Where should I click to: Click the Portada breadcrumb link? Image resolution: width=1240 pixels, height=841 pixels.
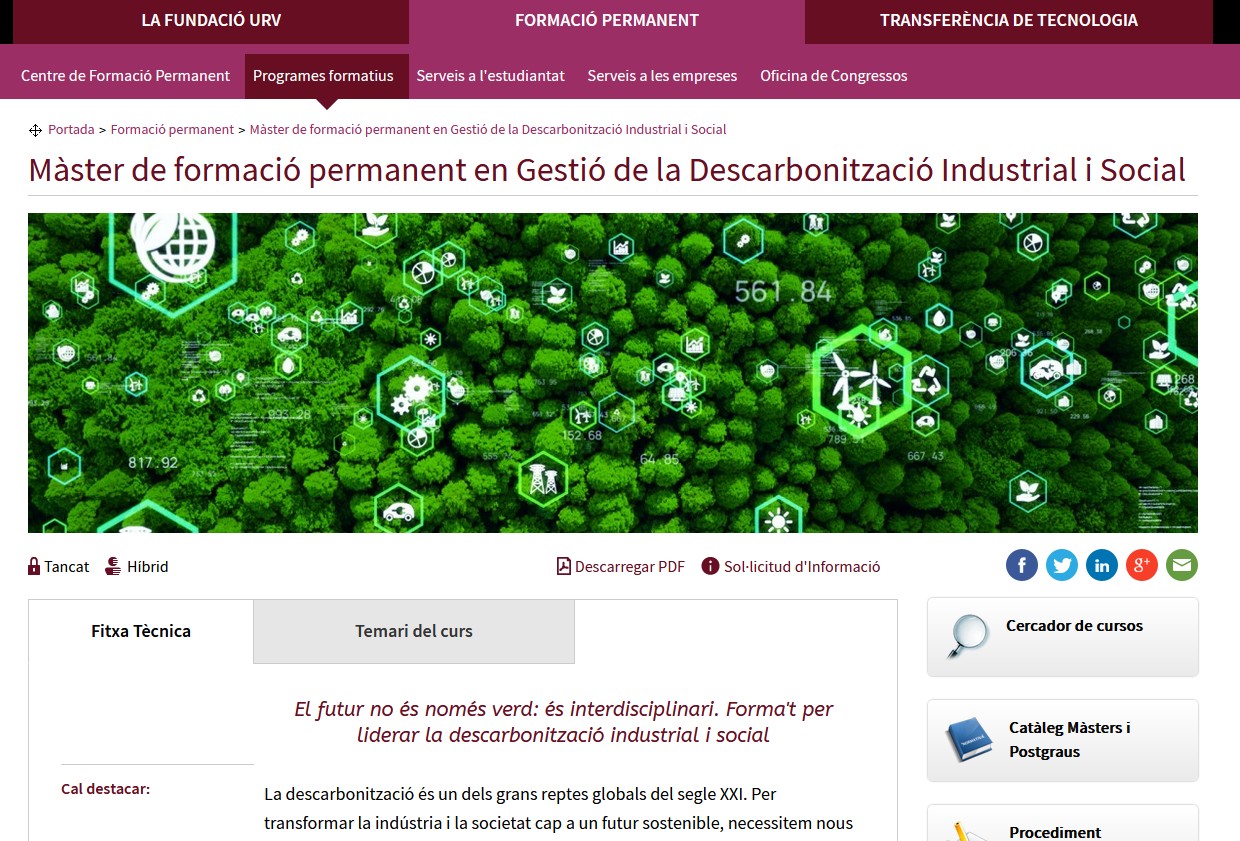tap(71, 130)
